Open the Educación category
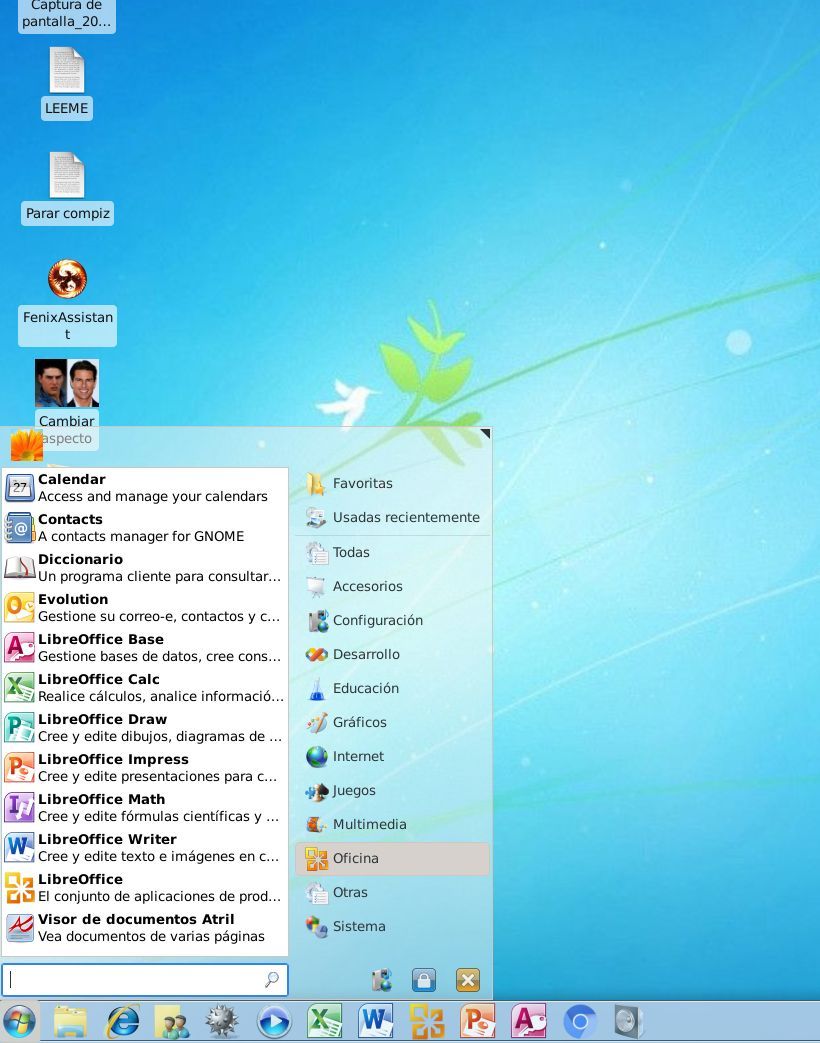Image resolution: width=820 pixels, height=1043 pixels. pyautogui.click(x=392, y=688)
